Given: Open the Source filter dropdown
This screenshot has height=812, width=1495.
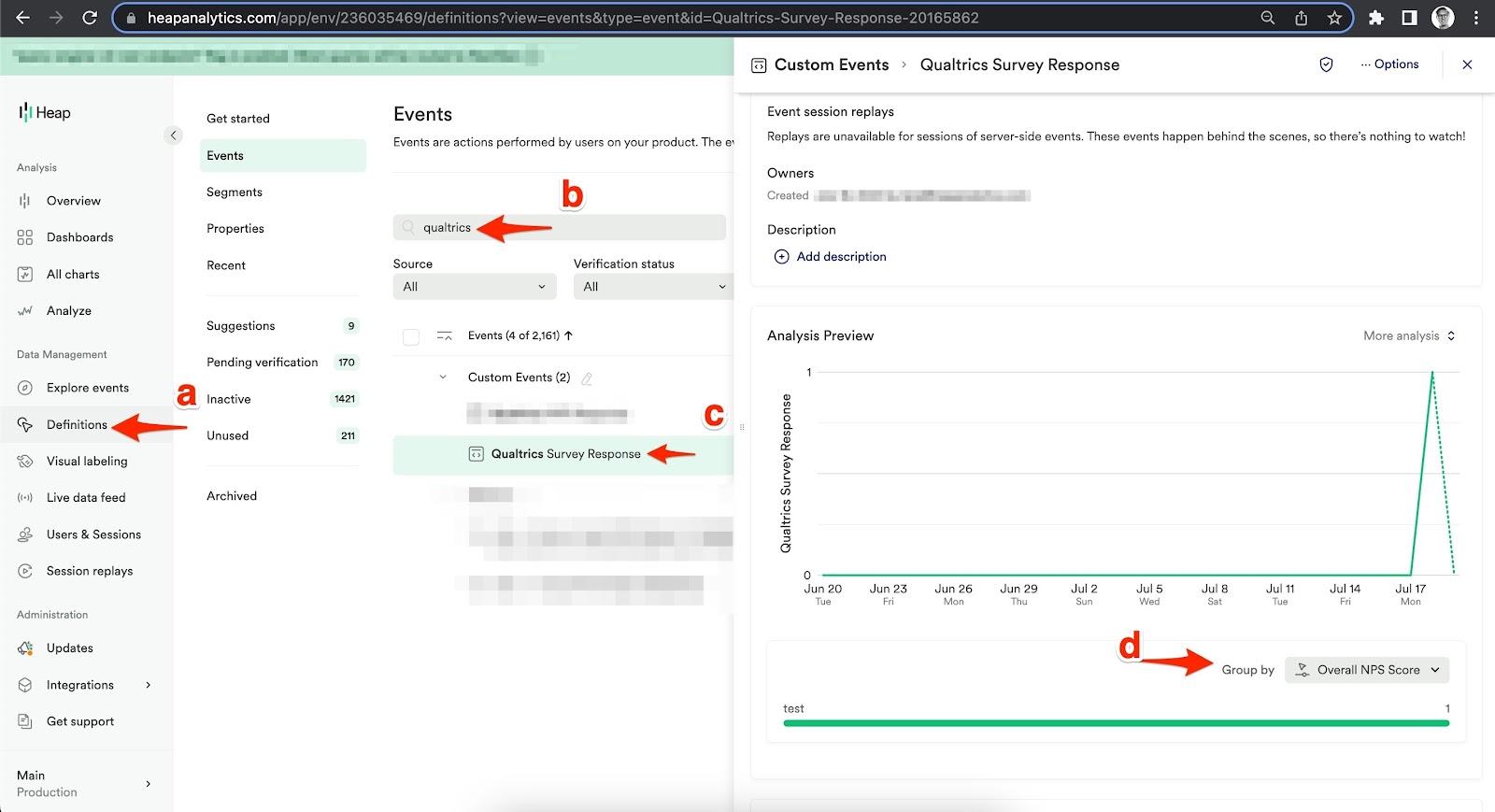Looking at the screenshot, I should [475, 287].
